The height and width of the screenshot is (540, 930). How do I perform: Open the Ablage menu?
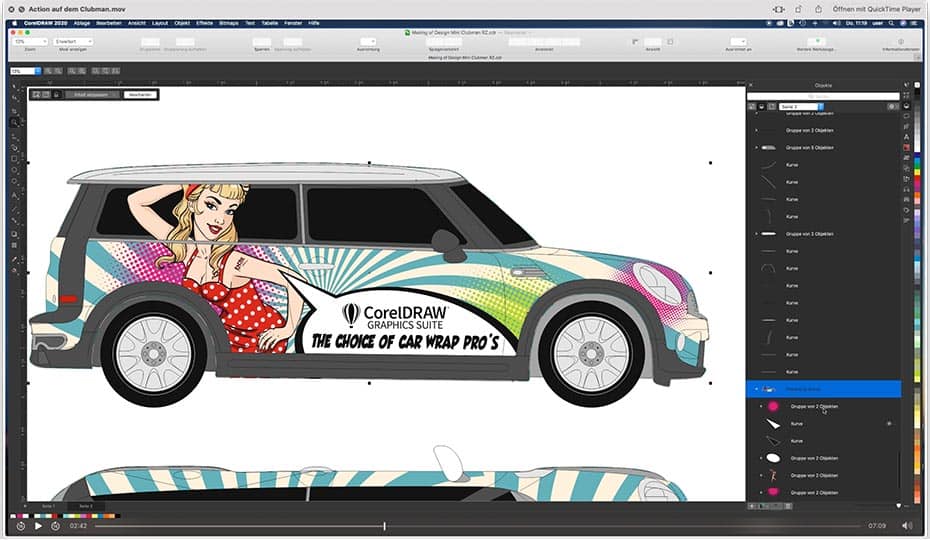coord(81,23)
